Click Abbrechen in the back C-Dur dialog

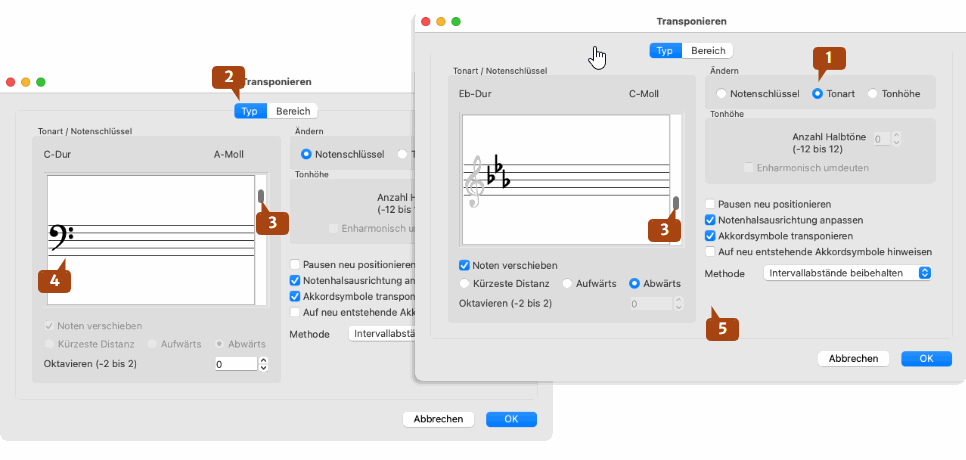(438, 419)
